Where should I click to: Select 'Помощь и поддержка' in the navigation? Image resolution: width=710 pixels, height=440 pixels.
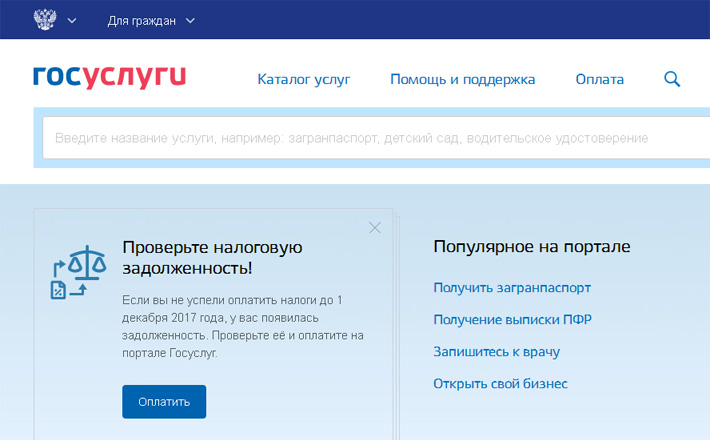coord(462,79)
